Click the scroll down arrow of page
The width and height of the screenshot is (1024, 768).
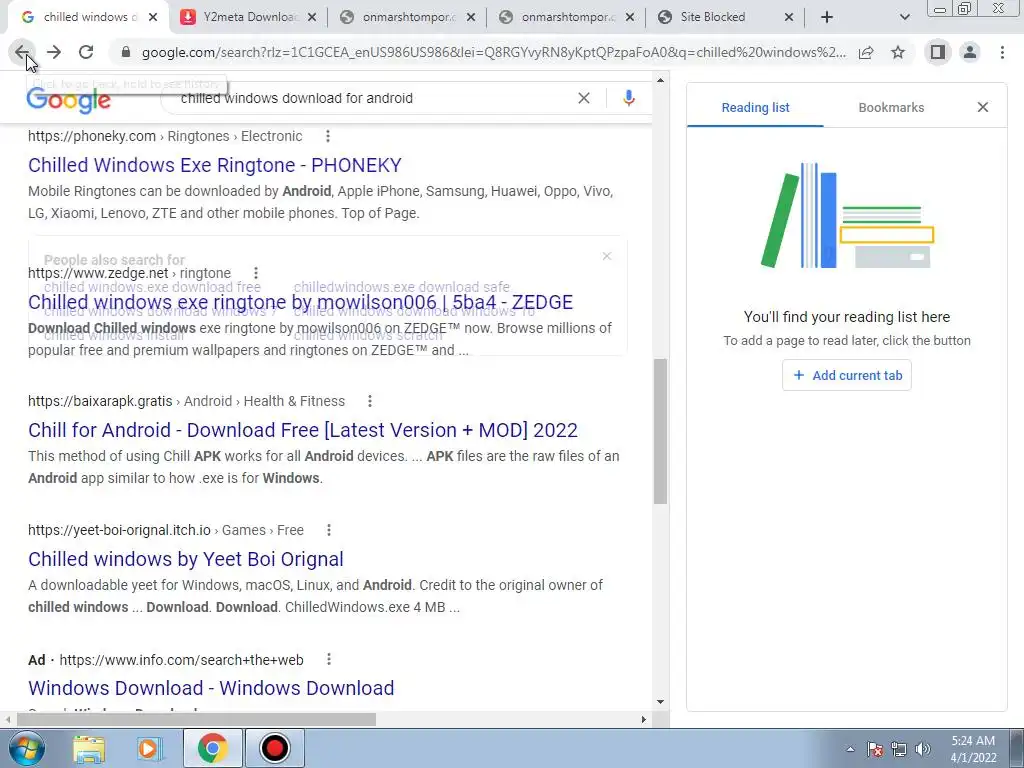click(x=660, y=702)
